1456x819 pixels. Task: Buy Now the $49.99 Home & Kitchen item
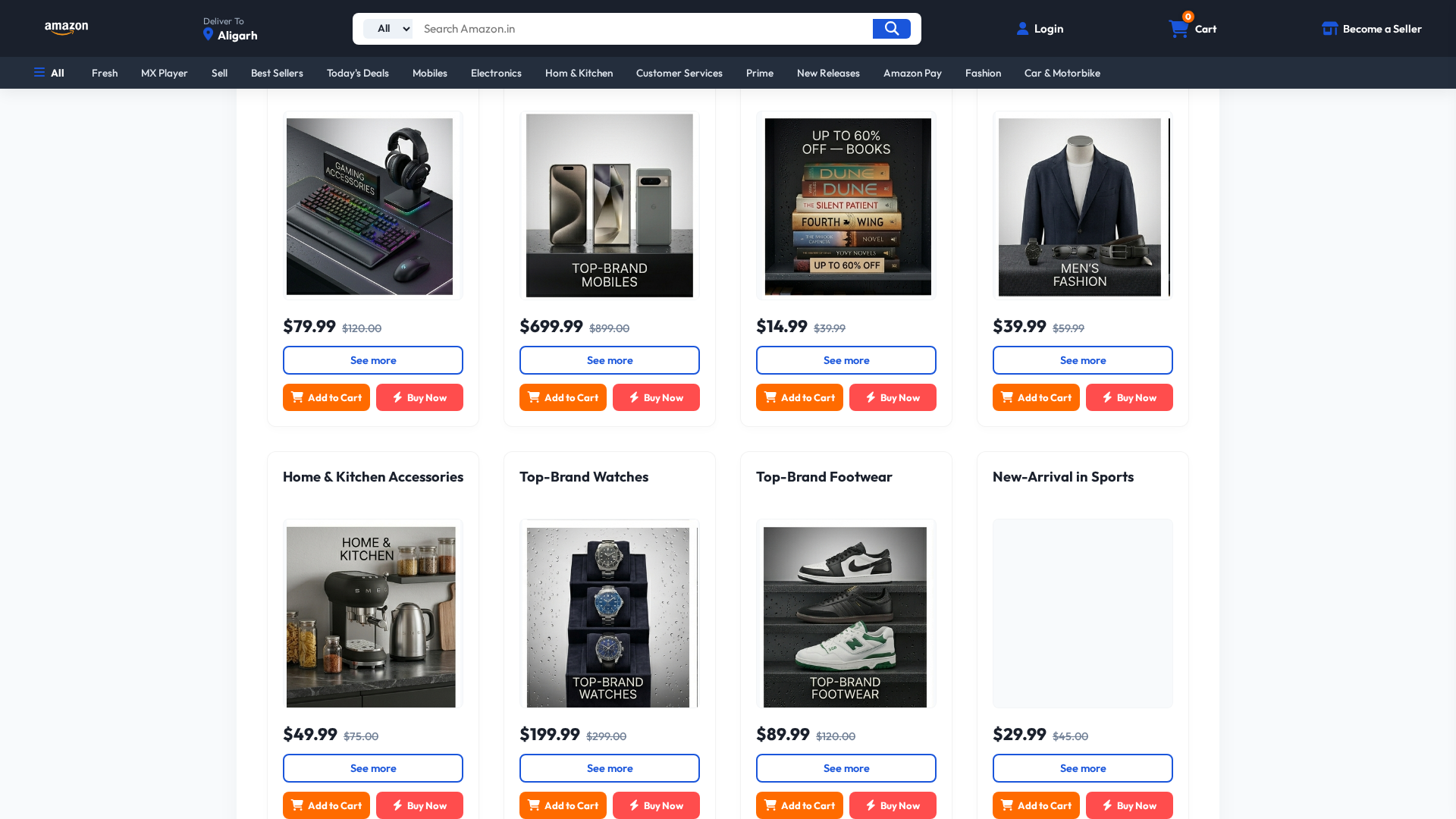coord(419,805)
